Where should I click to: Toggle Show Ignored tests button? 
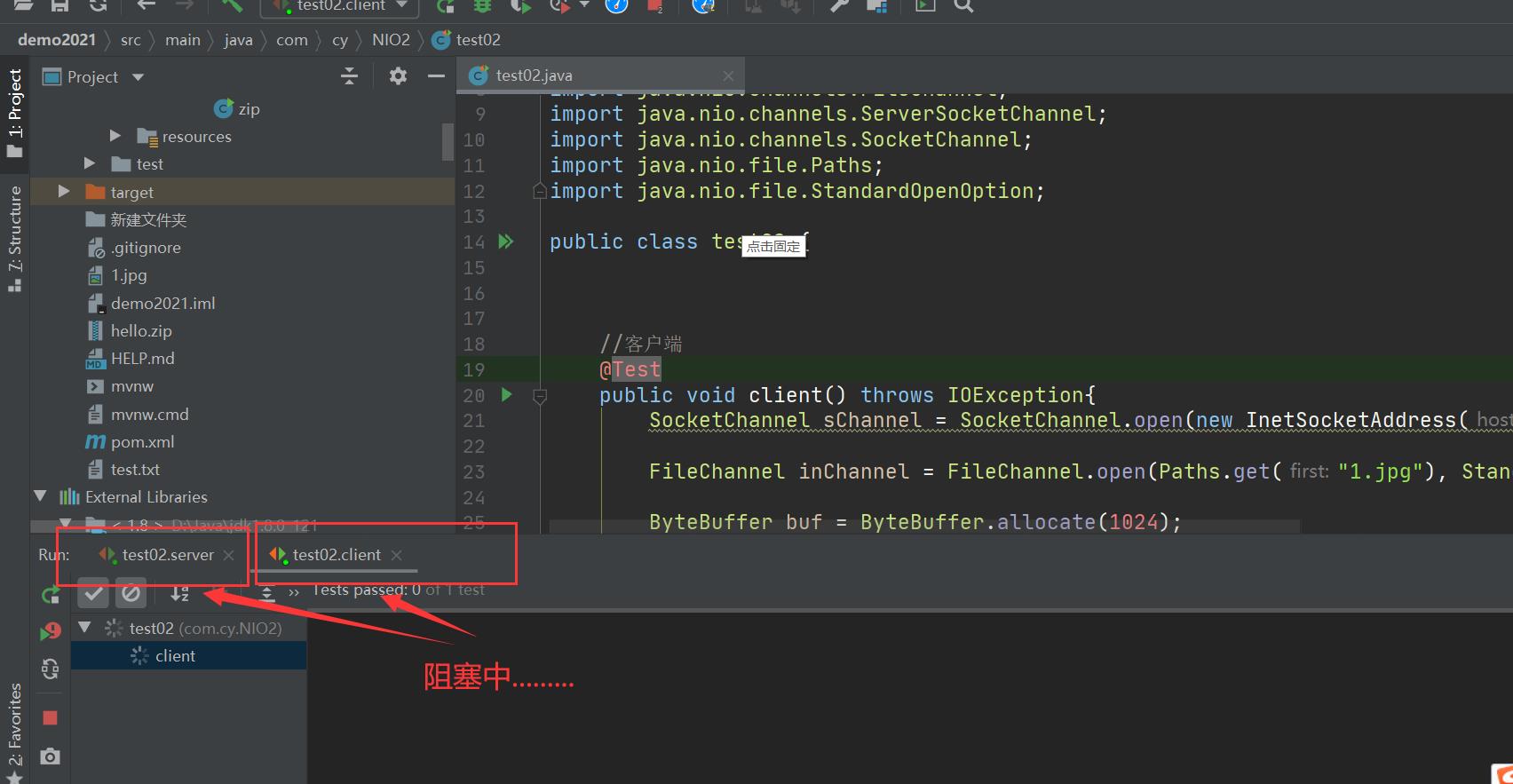pyautogui.click(x=131, y=592)
